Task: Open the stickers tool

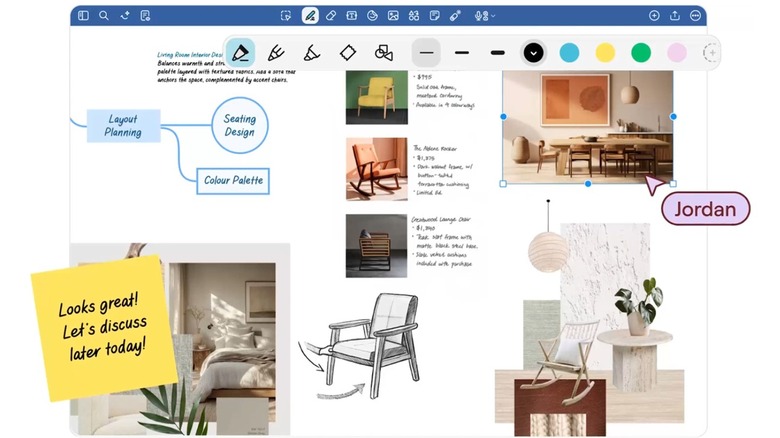Action: 372,16
